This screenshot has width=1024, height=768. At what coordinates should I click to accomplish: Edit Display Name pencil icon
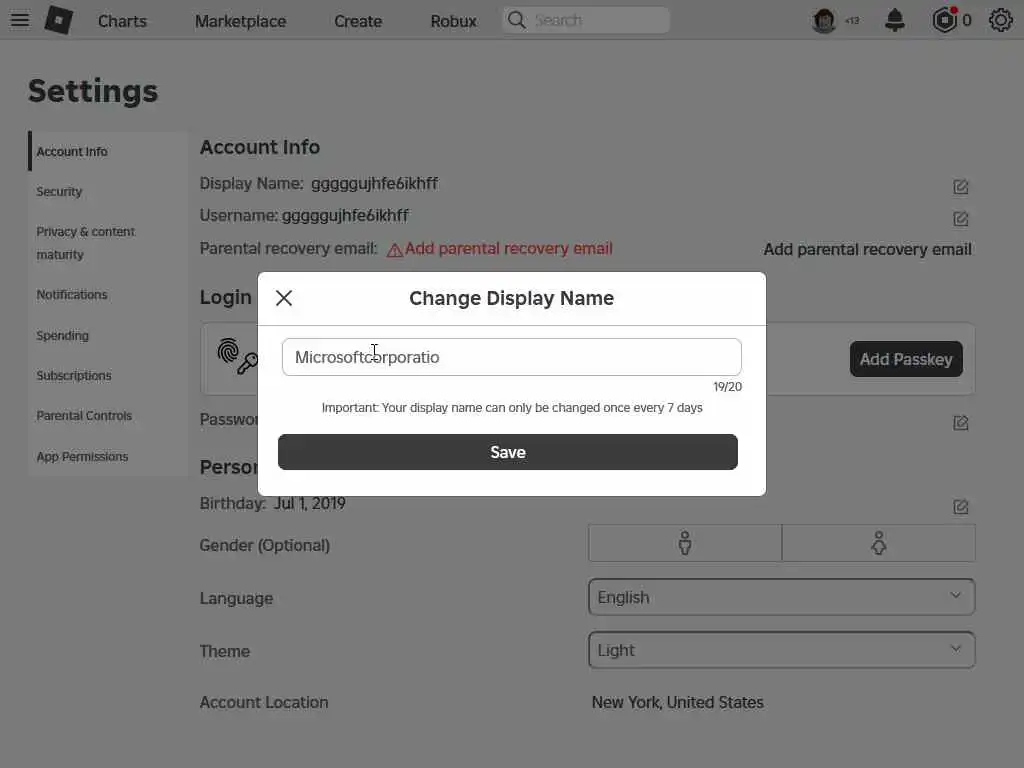960,187
